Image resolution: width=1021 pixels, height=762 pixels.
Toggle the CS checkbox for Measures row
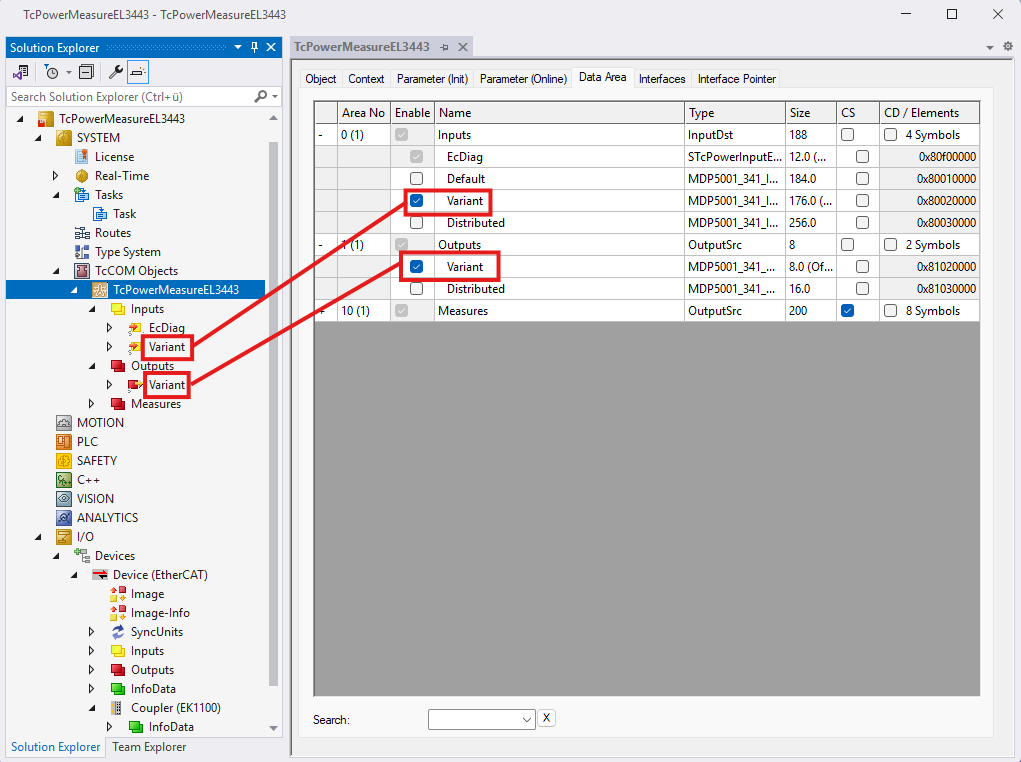[847, 311]
